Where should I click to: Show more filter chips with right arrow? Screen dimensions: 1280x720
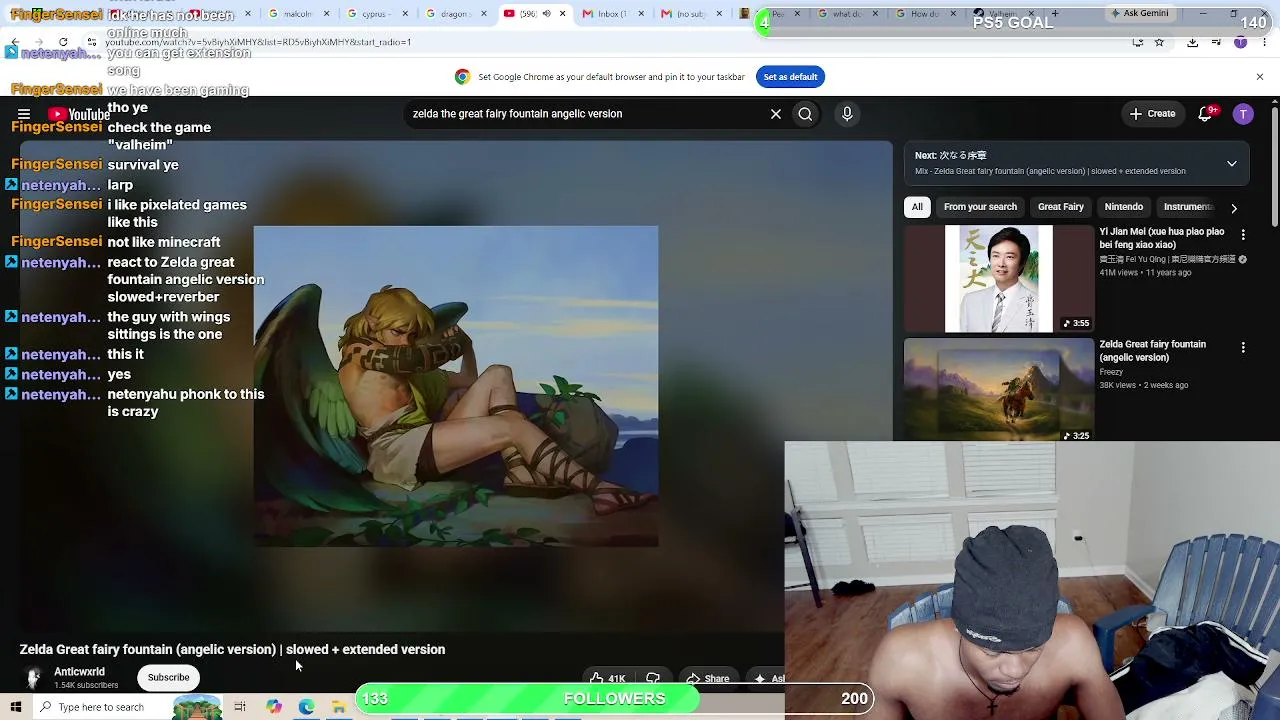[1234, 208]
